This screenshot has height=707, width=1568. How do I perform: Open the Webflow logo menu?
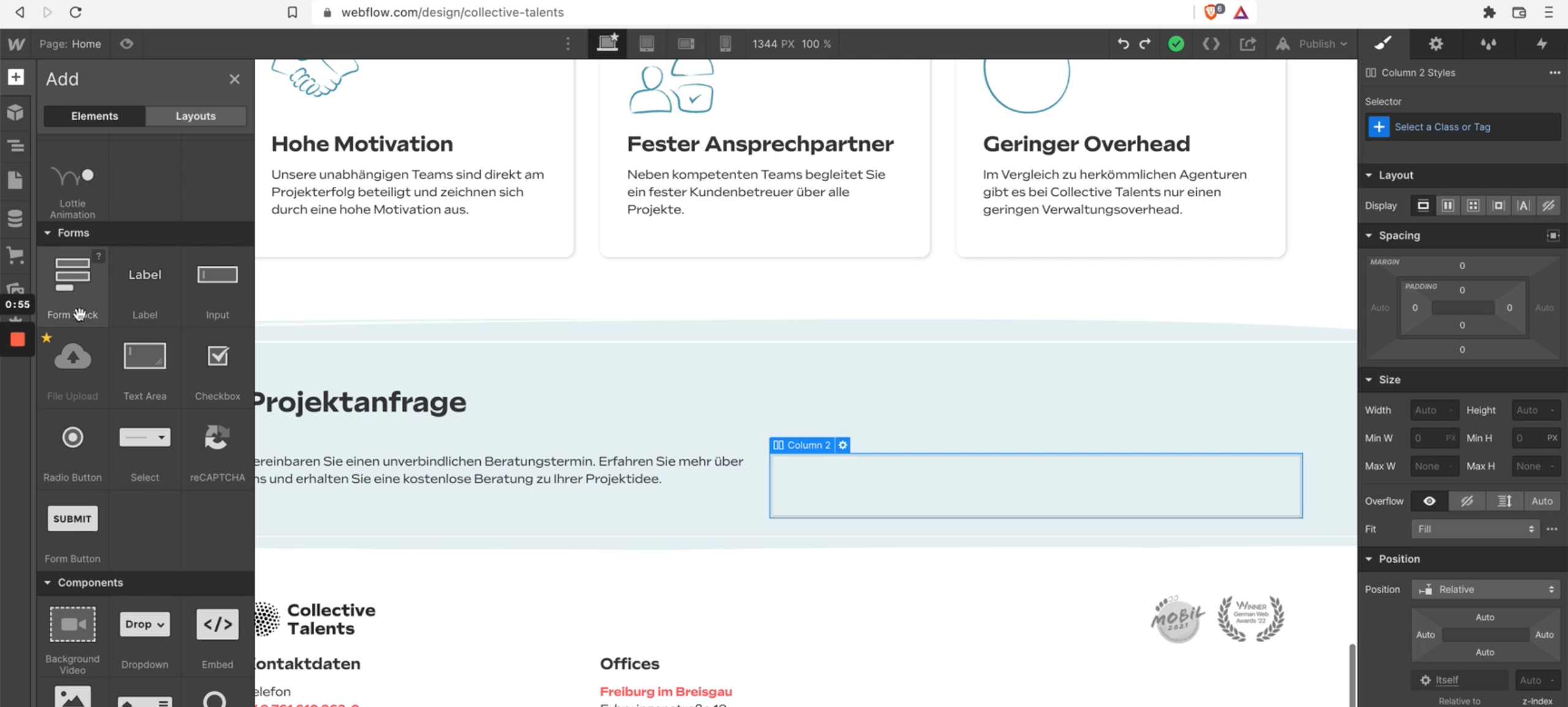pos(17,44)
